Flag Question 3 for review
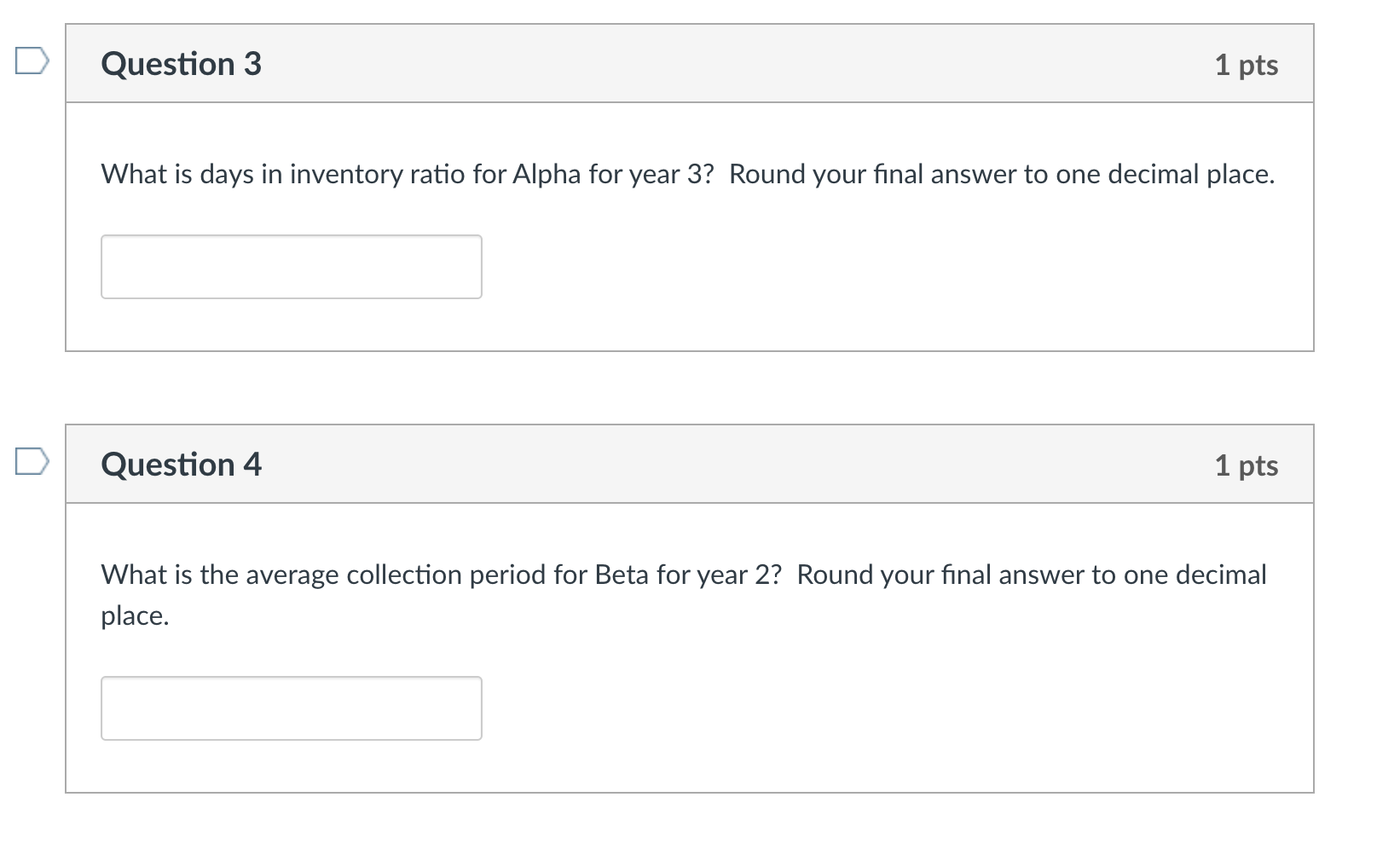The image size is (1400, 849). [x=32, y=61]
